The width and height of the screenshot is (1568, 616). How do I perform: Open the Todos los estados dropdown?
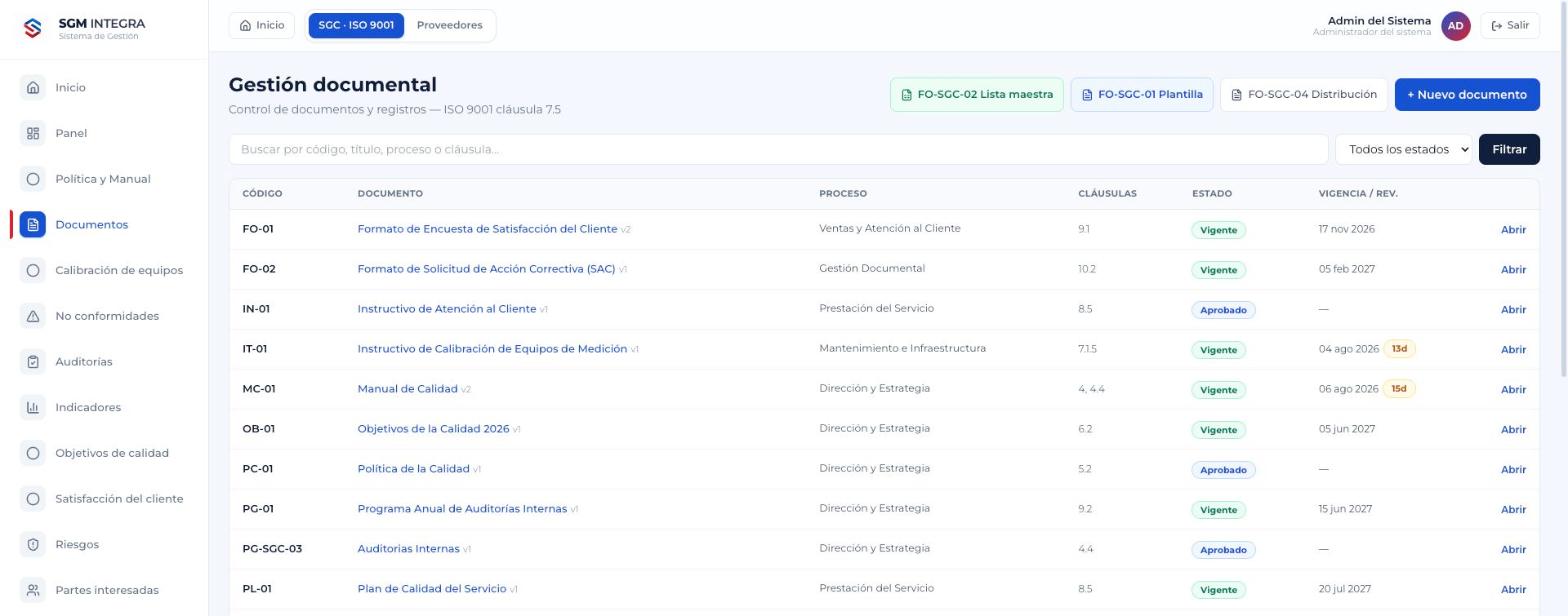pyautogui.click(x=1403, y=149)
